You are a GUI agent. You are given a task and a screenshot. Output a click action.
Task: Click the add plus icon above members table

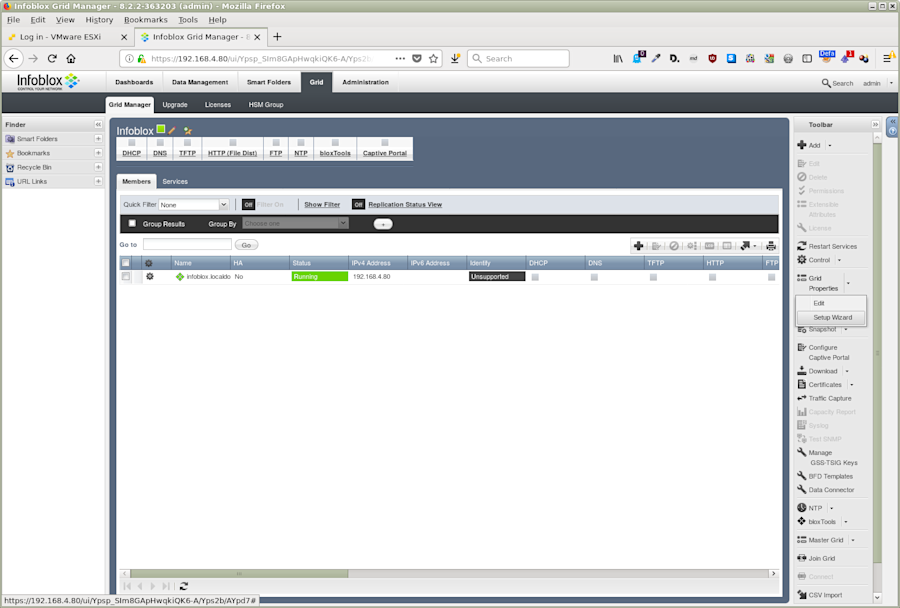tap(638, 246)
